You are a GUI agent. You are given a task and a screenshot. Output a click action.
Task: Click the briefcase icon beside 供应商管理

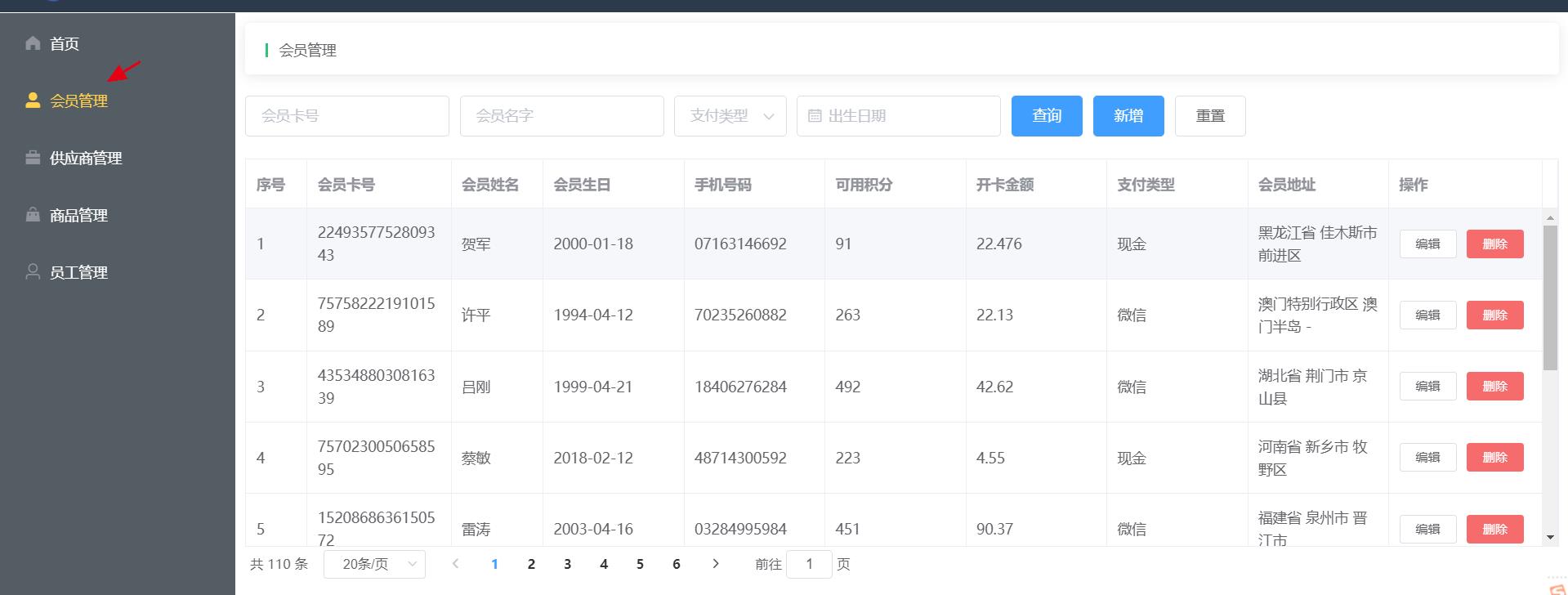tap(33, 158)
